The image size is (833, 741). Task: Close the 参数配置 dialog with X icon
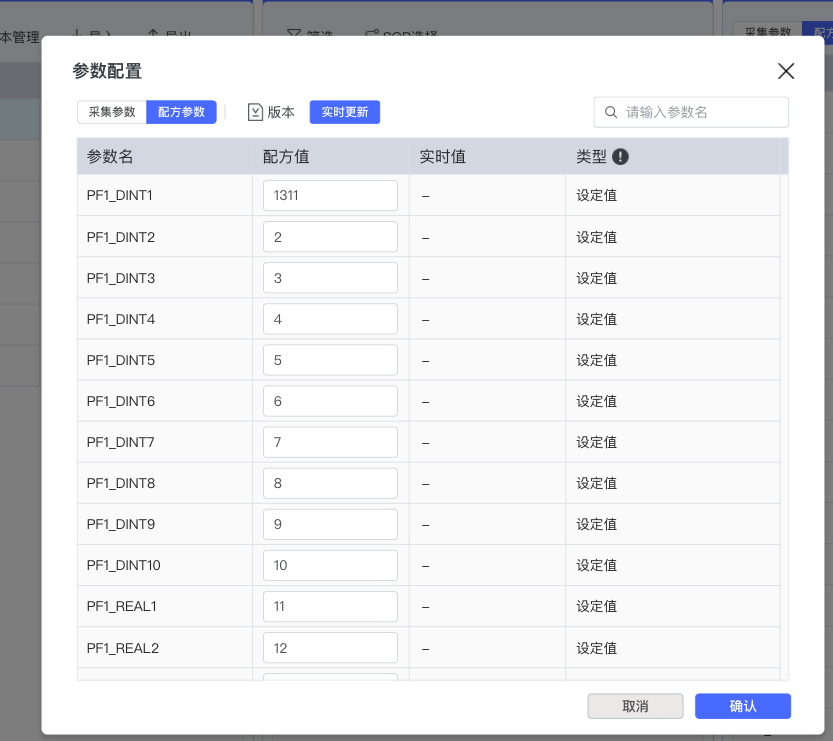point(786,71)
